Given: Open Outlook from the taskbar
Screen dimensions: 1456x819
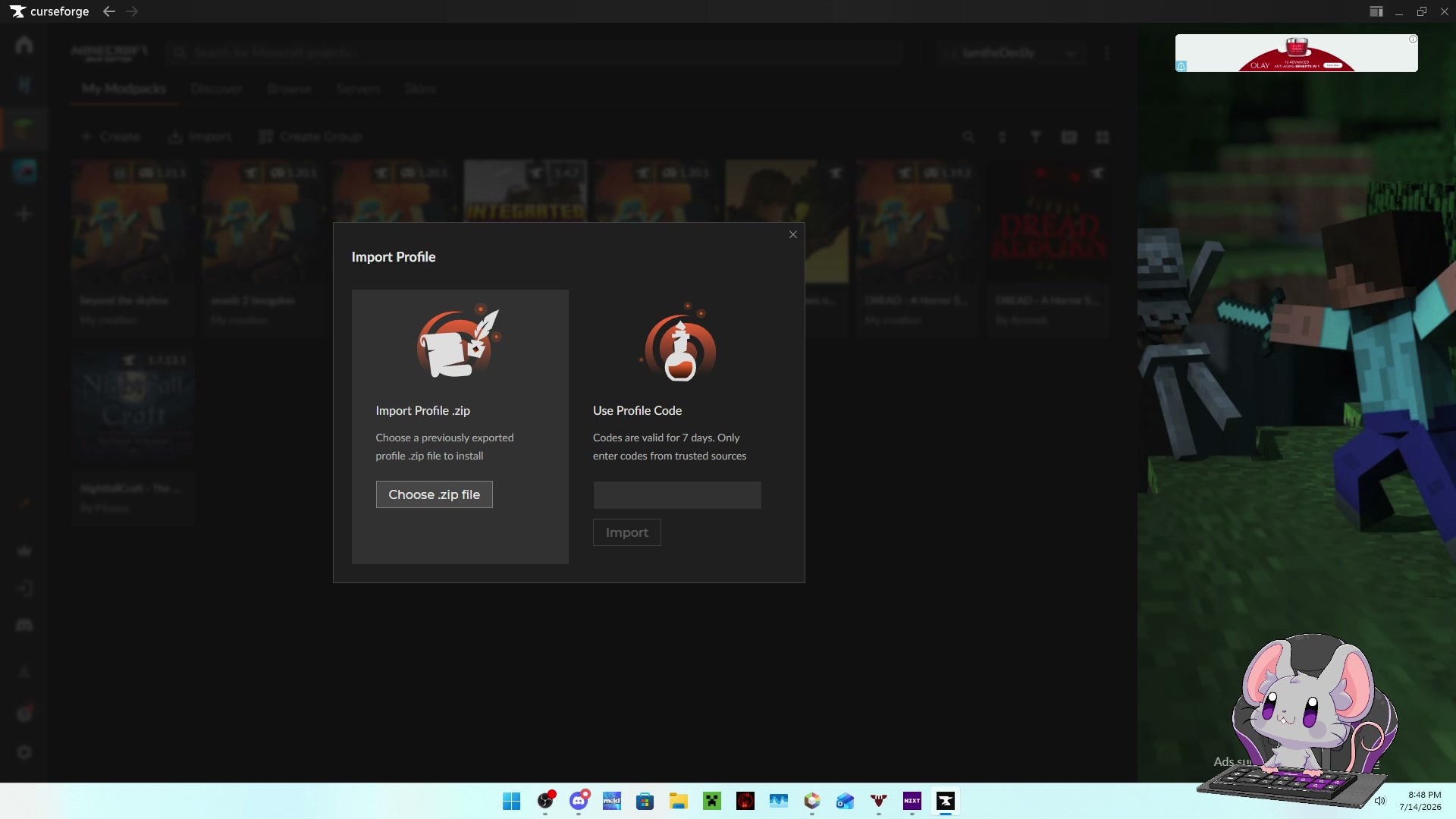Looking at the screenshot, I should (x=846, y=802).
